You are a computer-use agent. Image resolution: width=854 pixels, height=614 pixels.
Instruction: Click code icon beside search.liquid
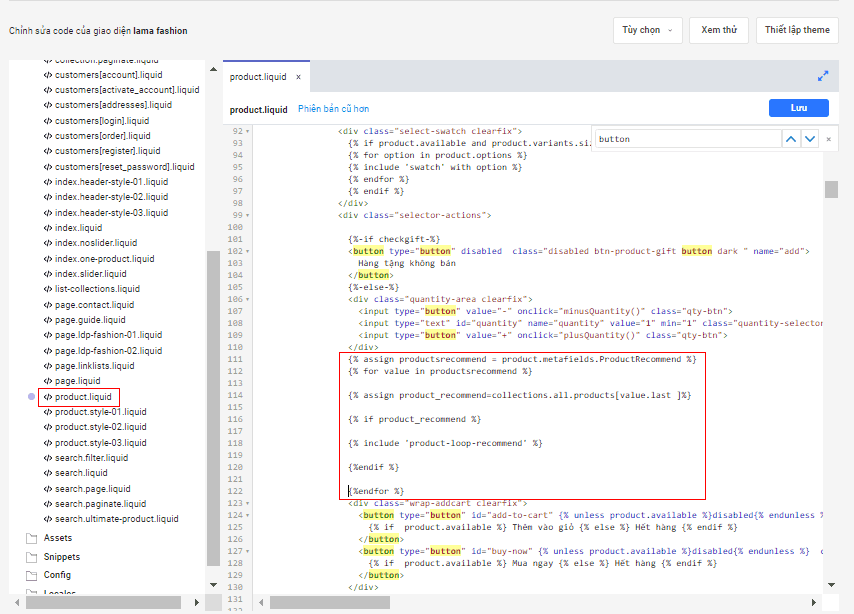(x=47, y=473)
